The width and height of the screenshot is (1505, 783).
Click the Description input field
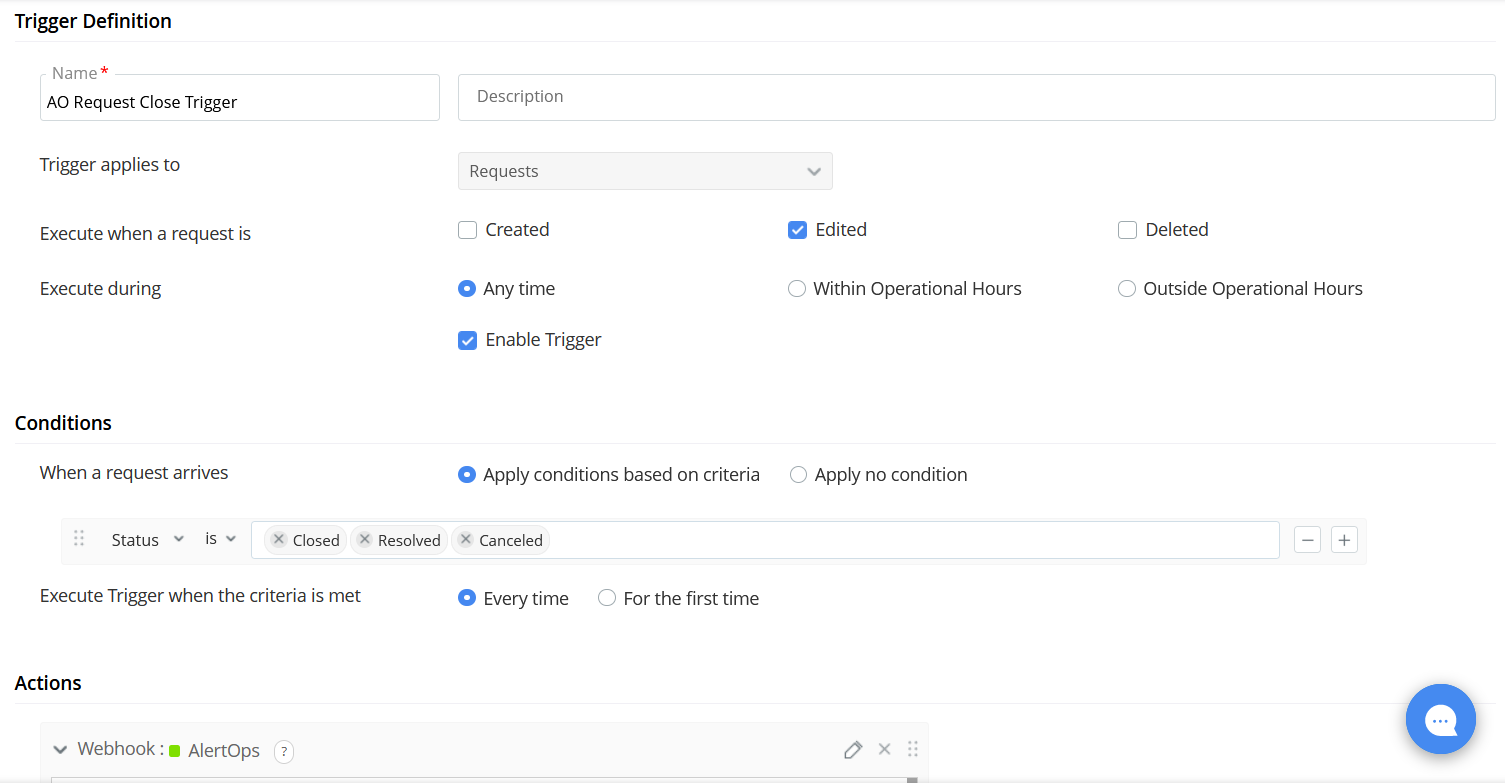tap(976, 97)
